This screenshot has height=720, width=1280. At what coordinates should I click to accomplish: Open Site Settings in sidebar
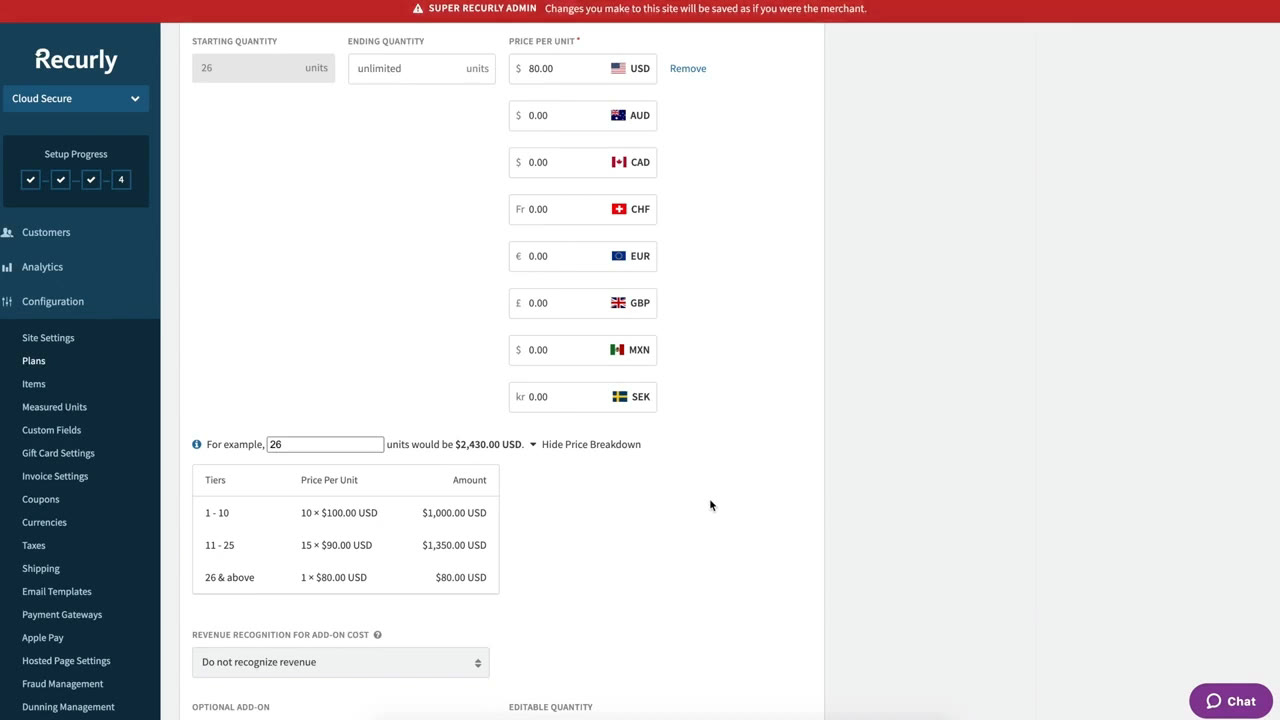(48, 338)
